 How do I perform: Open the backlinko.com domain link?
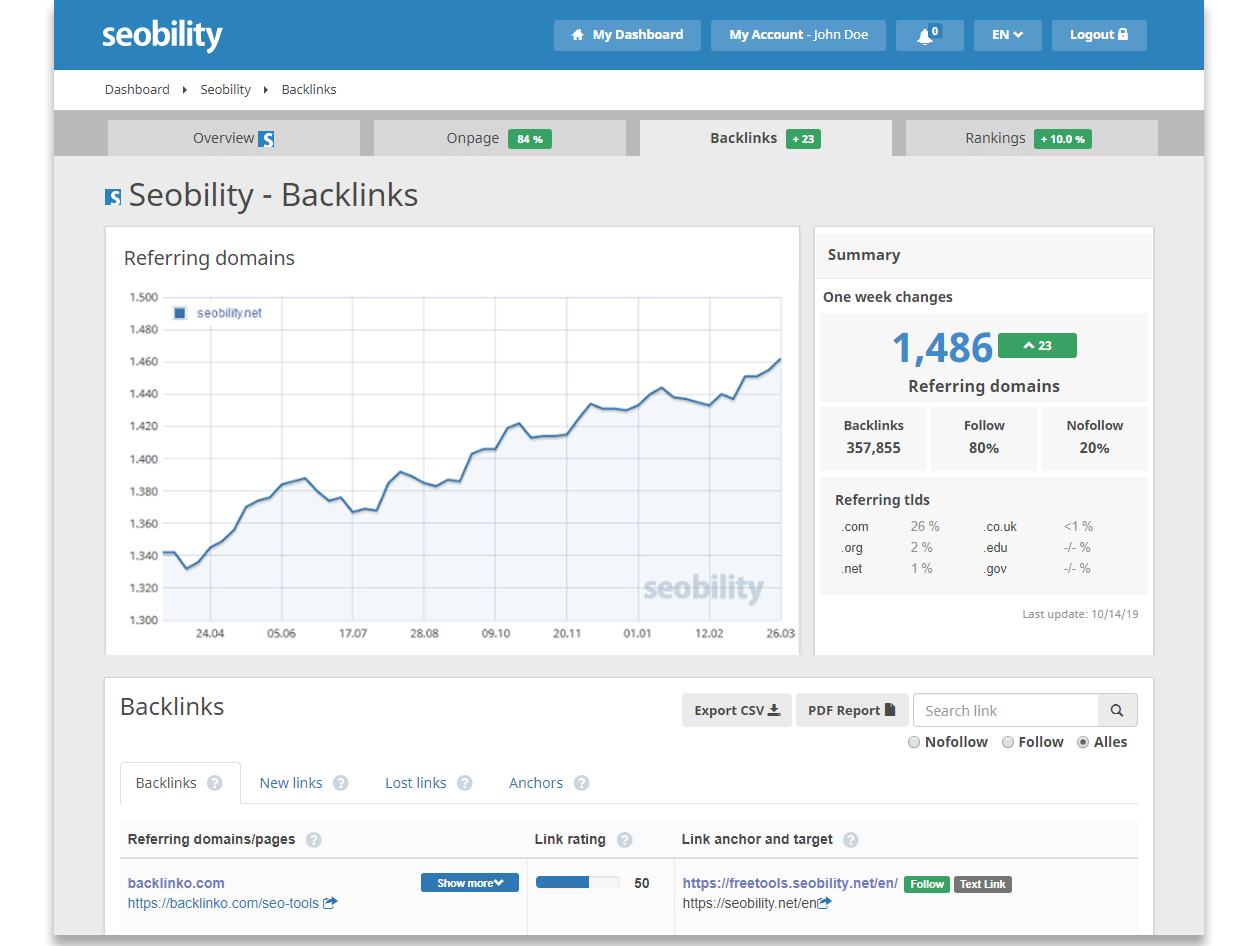point(176,883)
